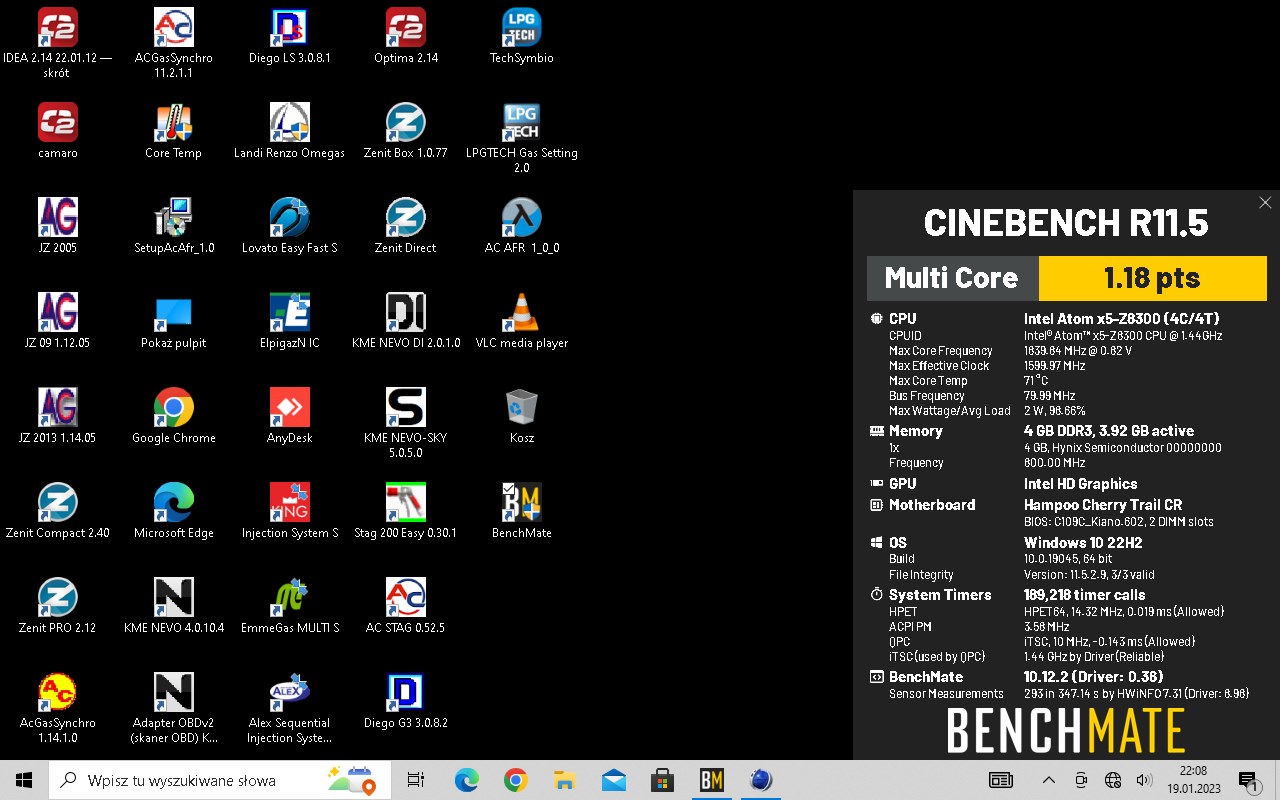Select the Zenit Box 1.0.77 icon
Screen dimensions: 1280x800
[405, 123]
